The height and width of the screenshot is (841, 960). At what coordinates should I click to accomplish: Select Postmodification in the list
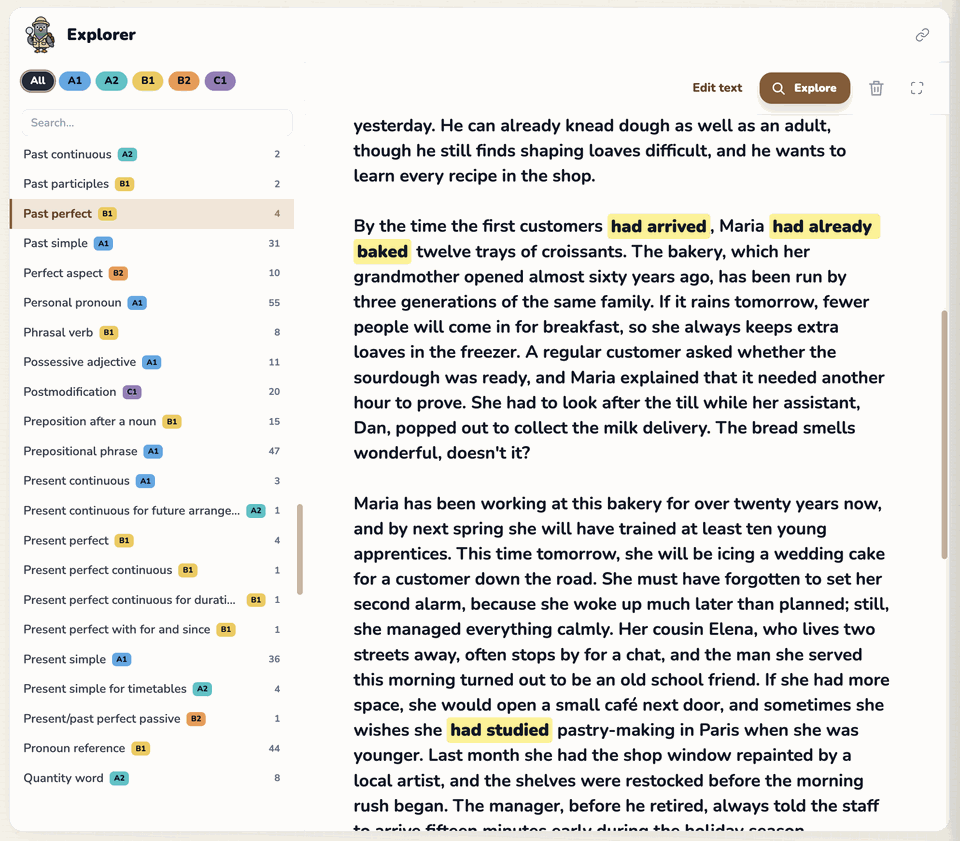pos(152,392)
